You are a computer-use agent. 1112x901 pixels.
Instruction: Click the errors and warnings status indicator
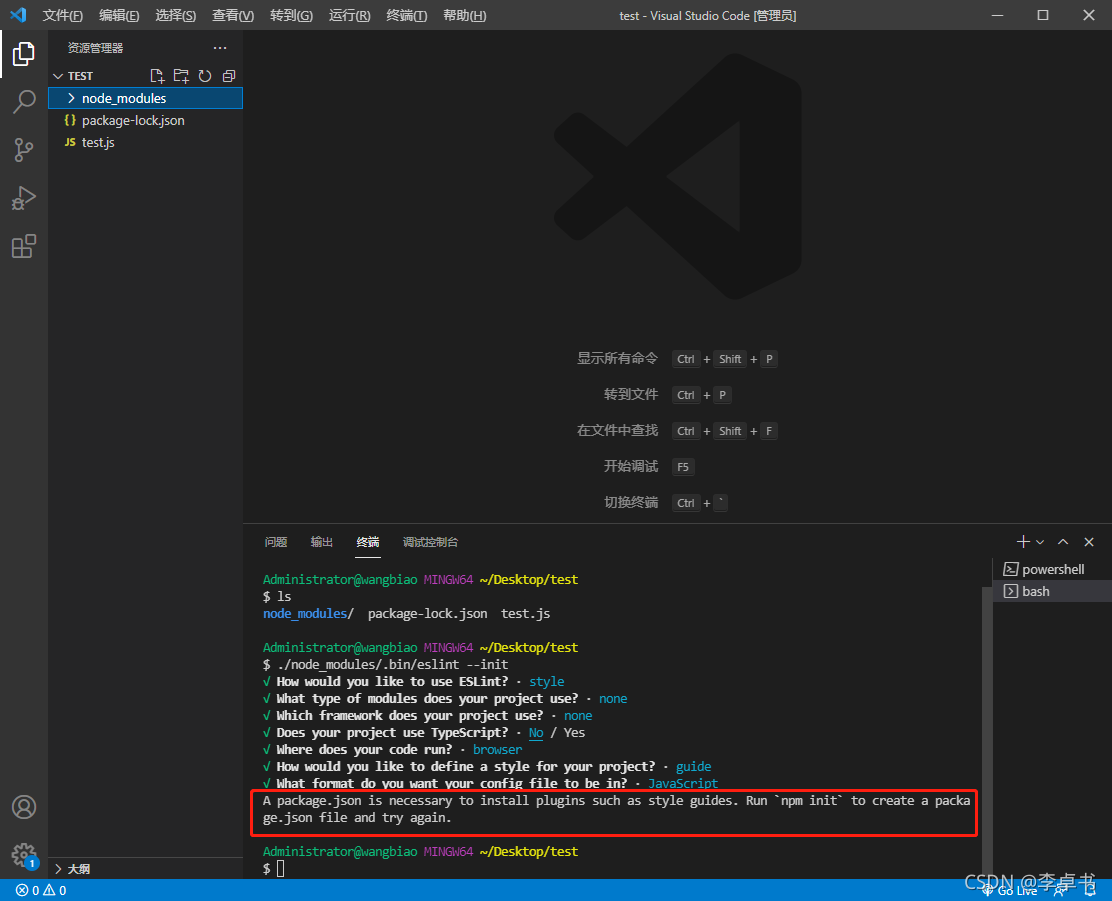point(41,890)
